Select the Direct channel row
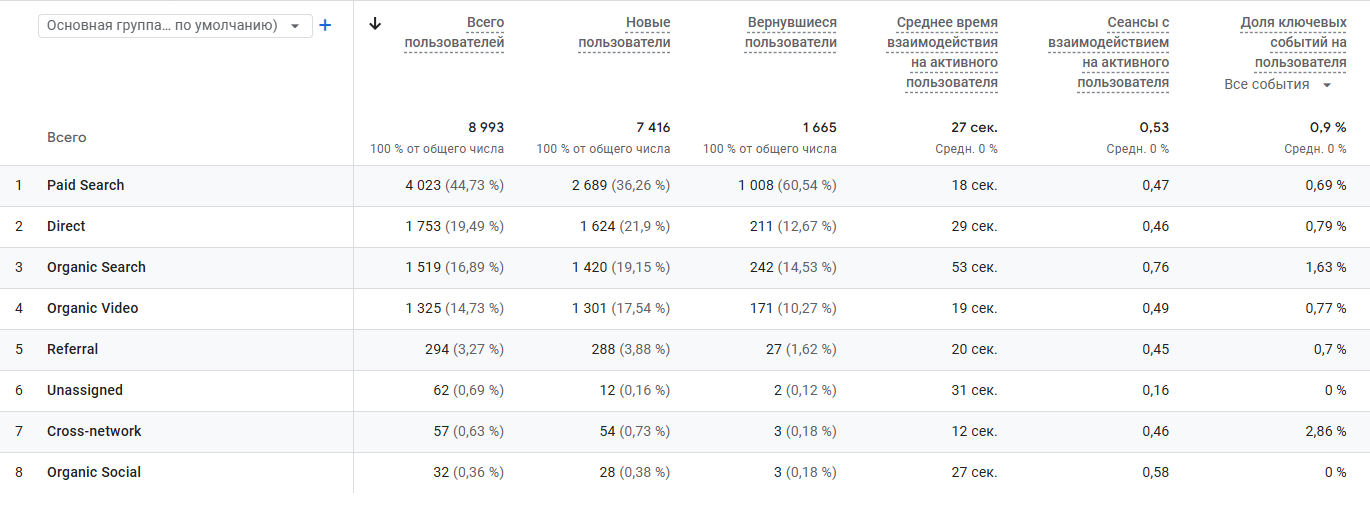 click(66, 226)
